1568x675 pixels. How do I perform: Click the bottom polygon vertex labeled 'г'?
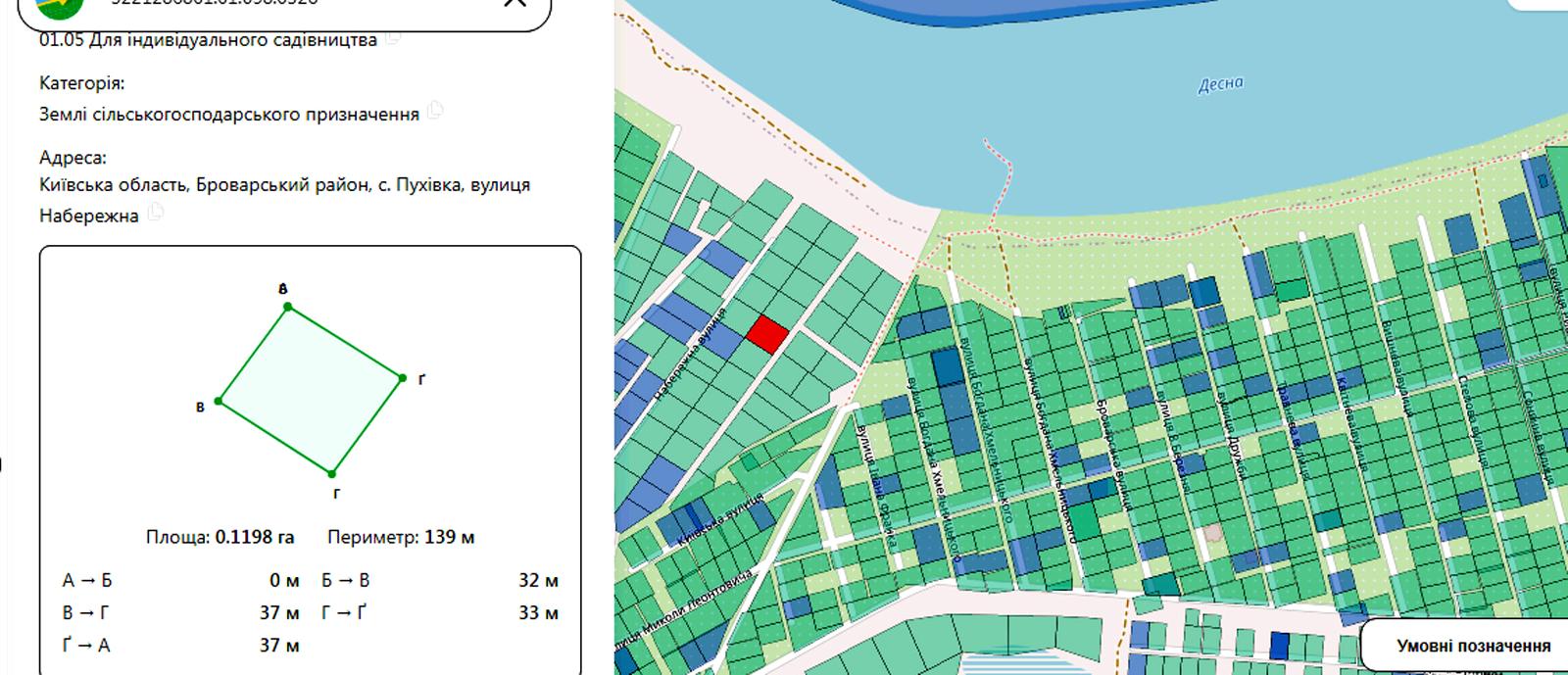[x=334, y=474]
